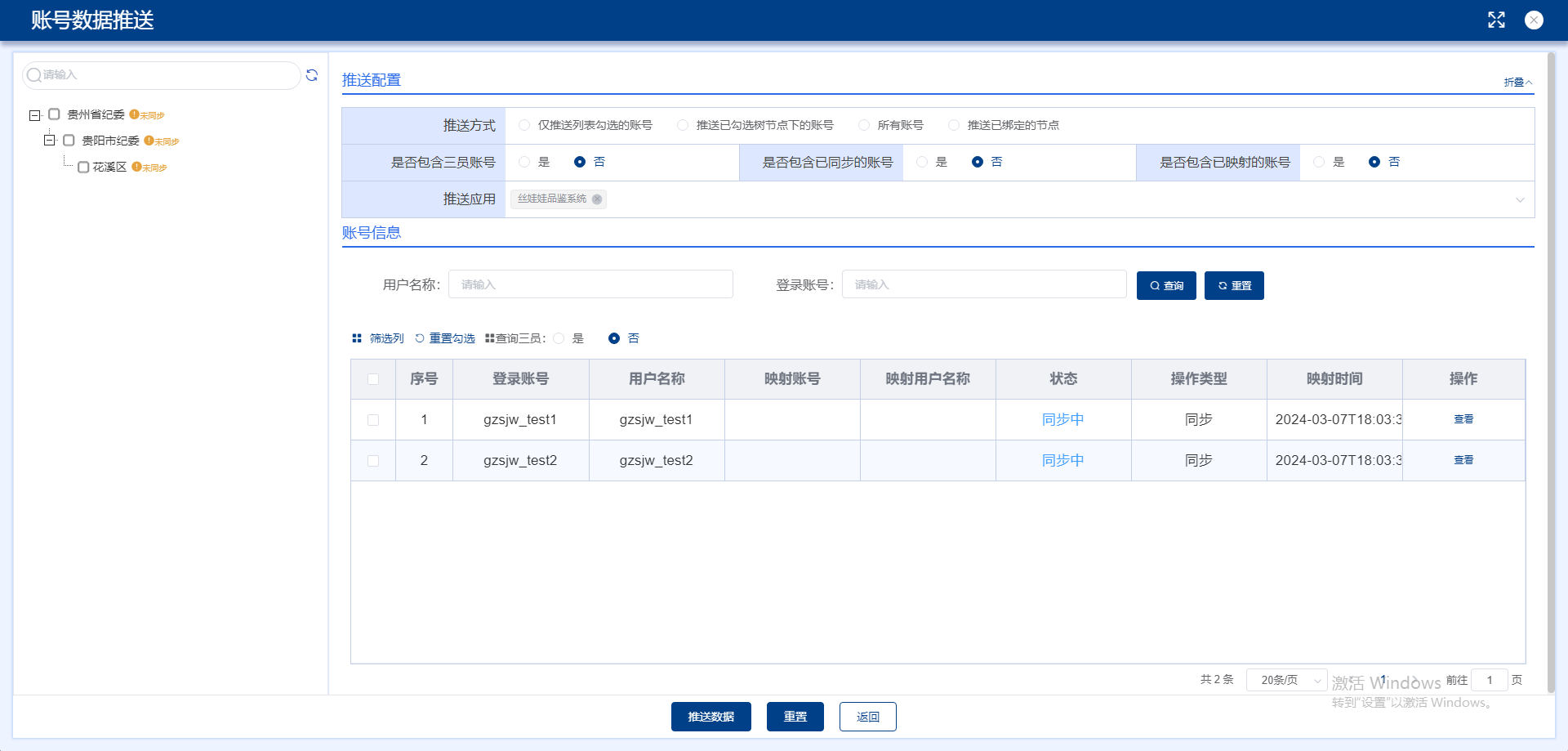Screen dimensions: 1568x751
Task: Choose 否 for 是否包含已同步的账号
Action: (x=978, y=162)
